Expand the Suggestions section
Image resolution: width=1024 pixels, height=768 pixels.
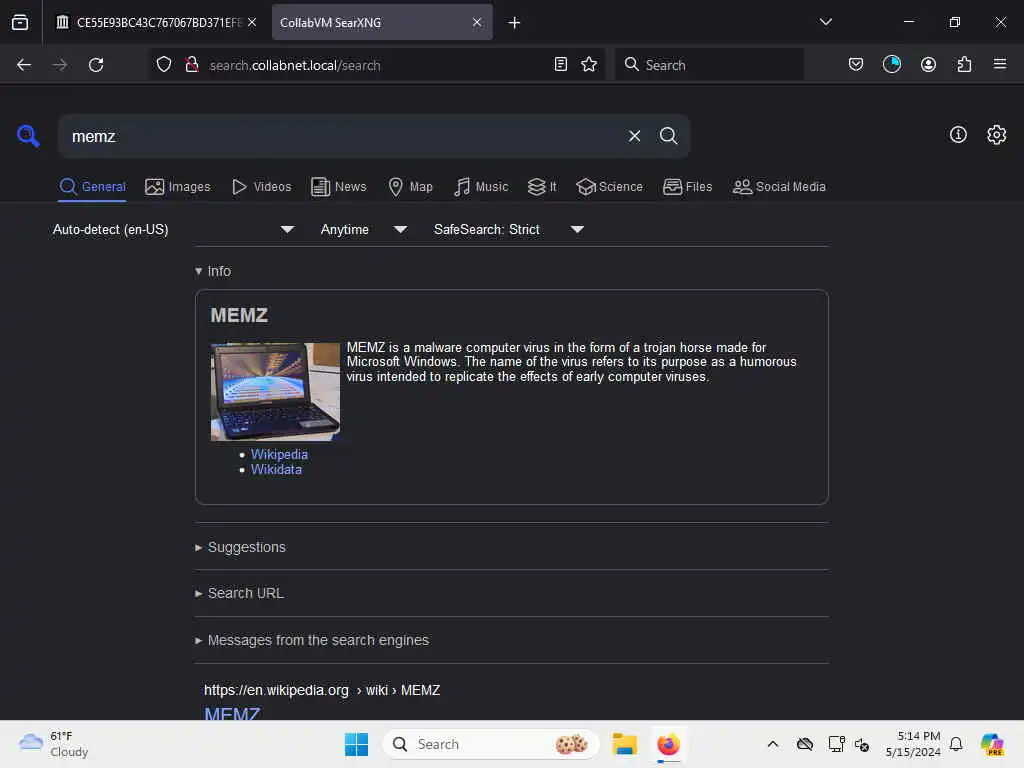(240, 547)
